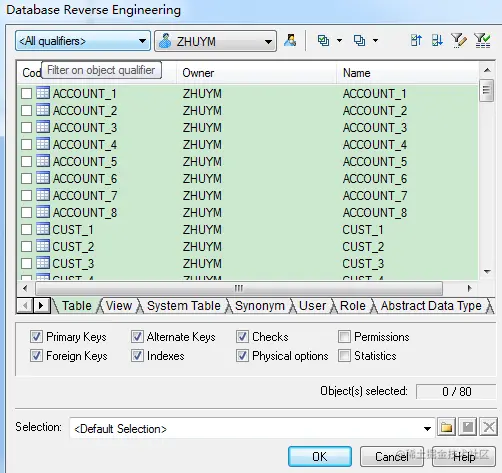Screen dimensions: 502x473
Task: Enable the Statistics checkbox
Action: [344, 356]
